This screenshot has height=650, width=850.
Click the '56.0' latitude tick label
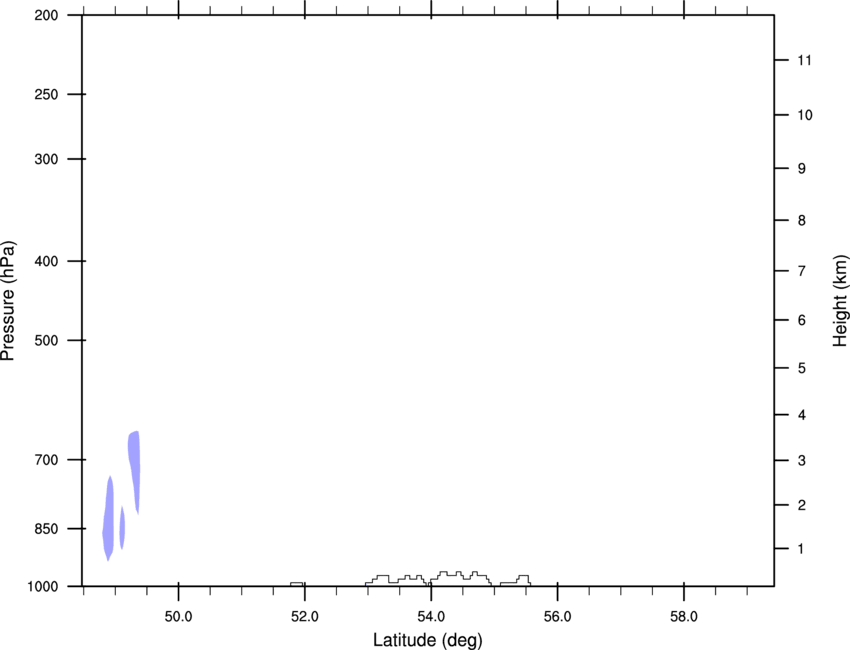[x=557, y=616]
